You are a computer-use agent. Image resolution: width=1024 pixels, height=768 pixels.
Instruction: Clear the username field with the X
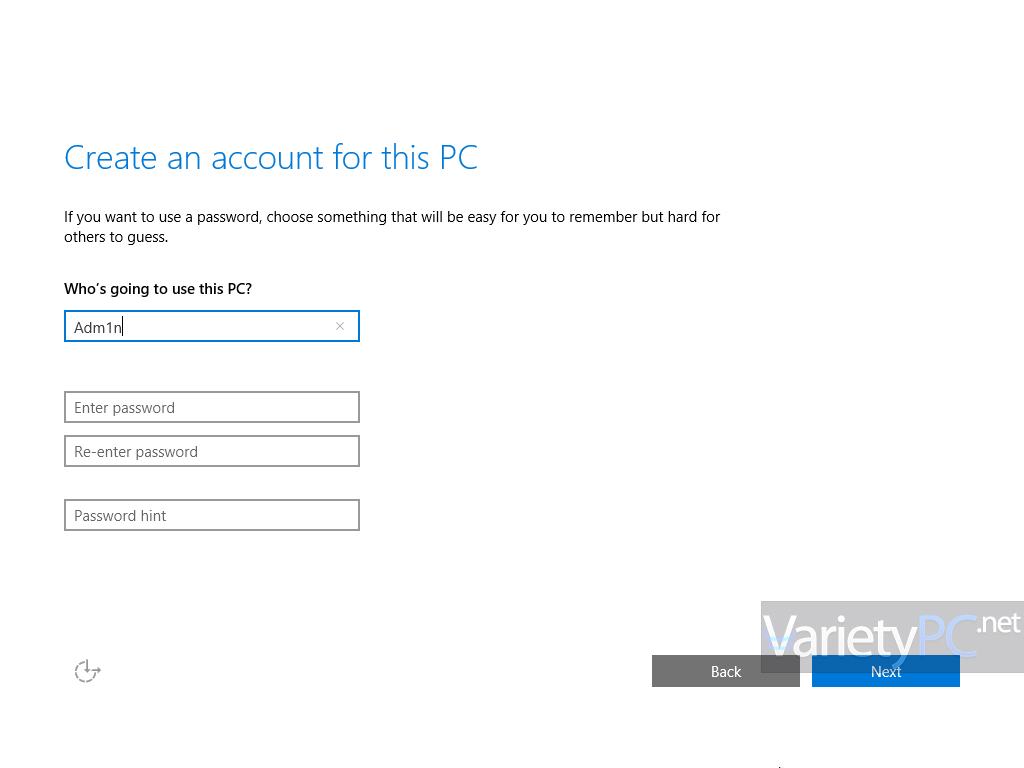pos(340,326)
